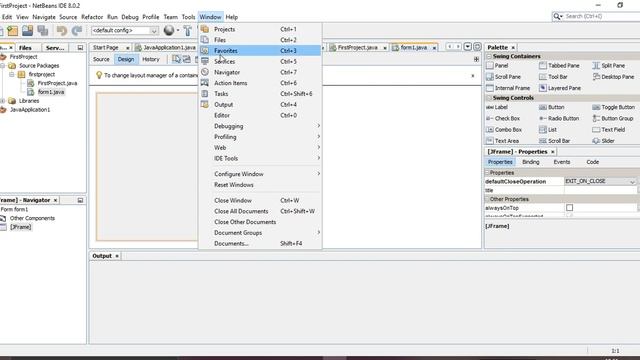
Task: Select Favorites in the Window menu
Action: click(260, 51)
